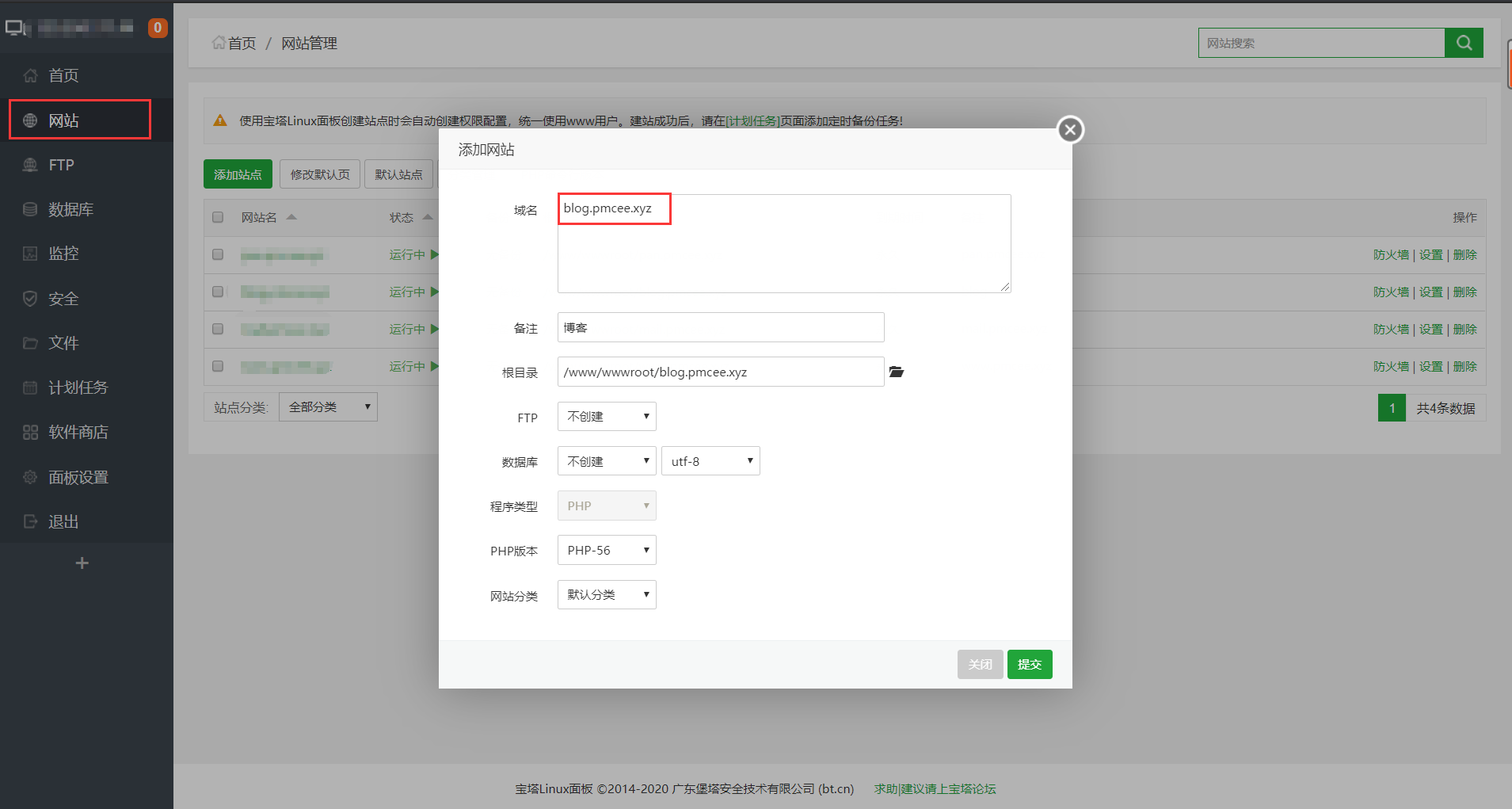Check the select-all checkbox in the site list header
Viewport: 1512px width, 809px height.
218,216
